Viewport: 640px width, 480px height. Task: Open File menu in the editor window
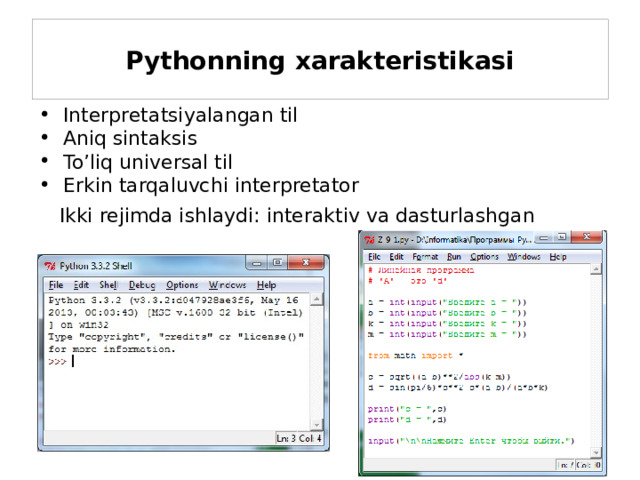click(x=374, y=257)
